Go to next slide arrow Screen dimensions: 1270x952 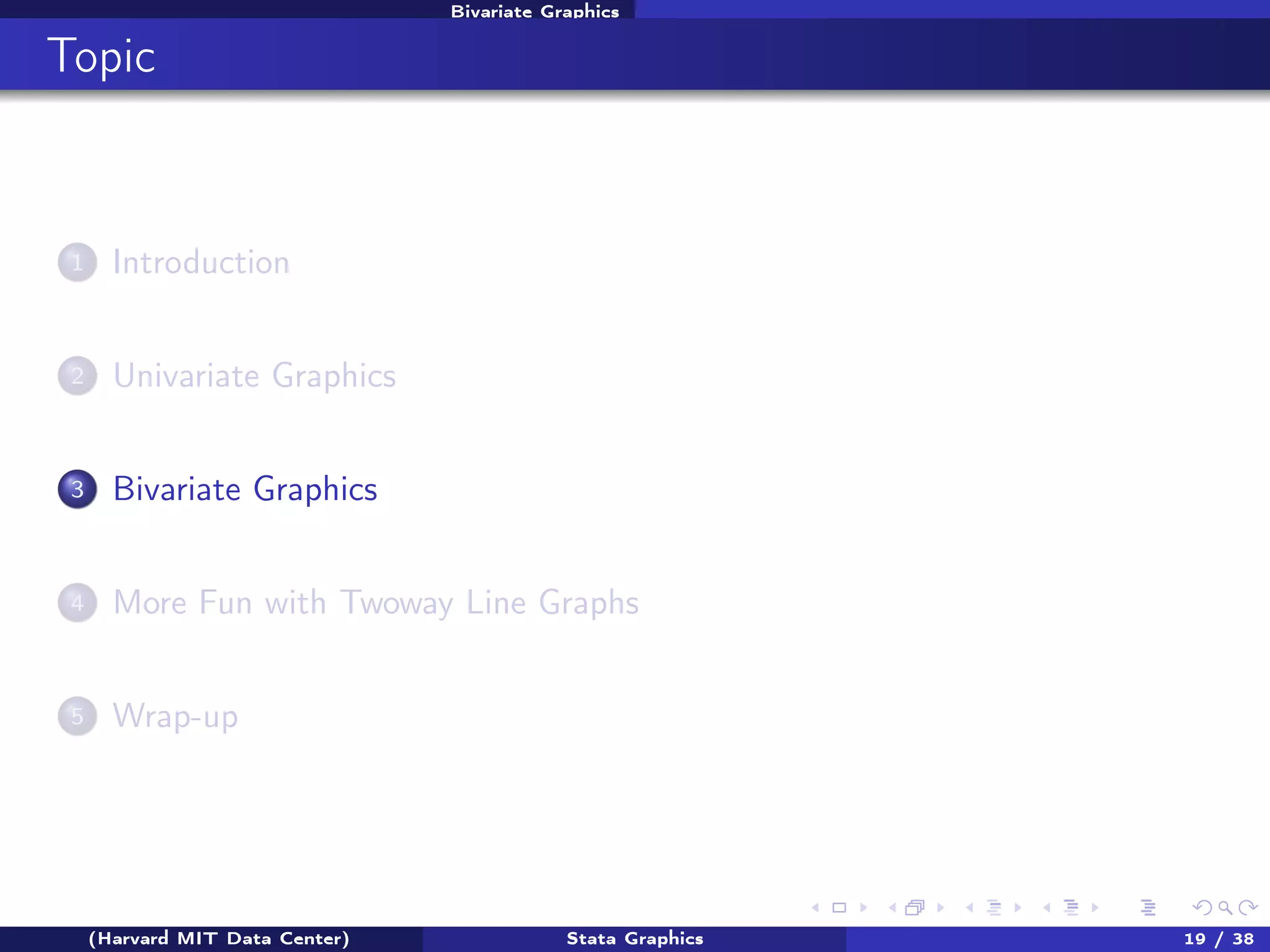click(x=863, y=908)
